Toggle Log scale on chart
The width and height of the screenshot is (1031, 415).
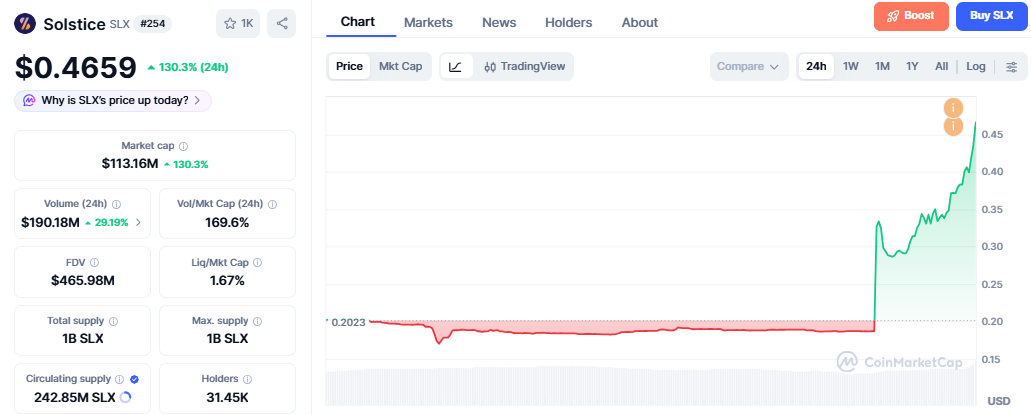(x=976, y=66)
